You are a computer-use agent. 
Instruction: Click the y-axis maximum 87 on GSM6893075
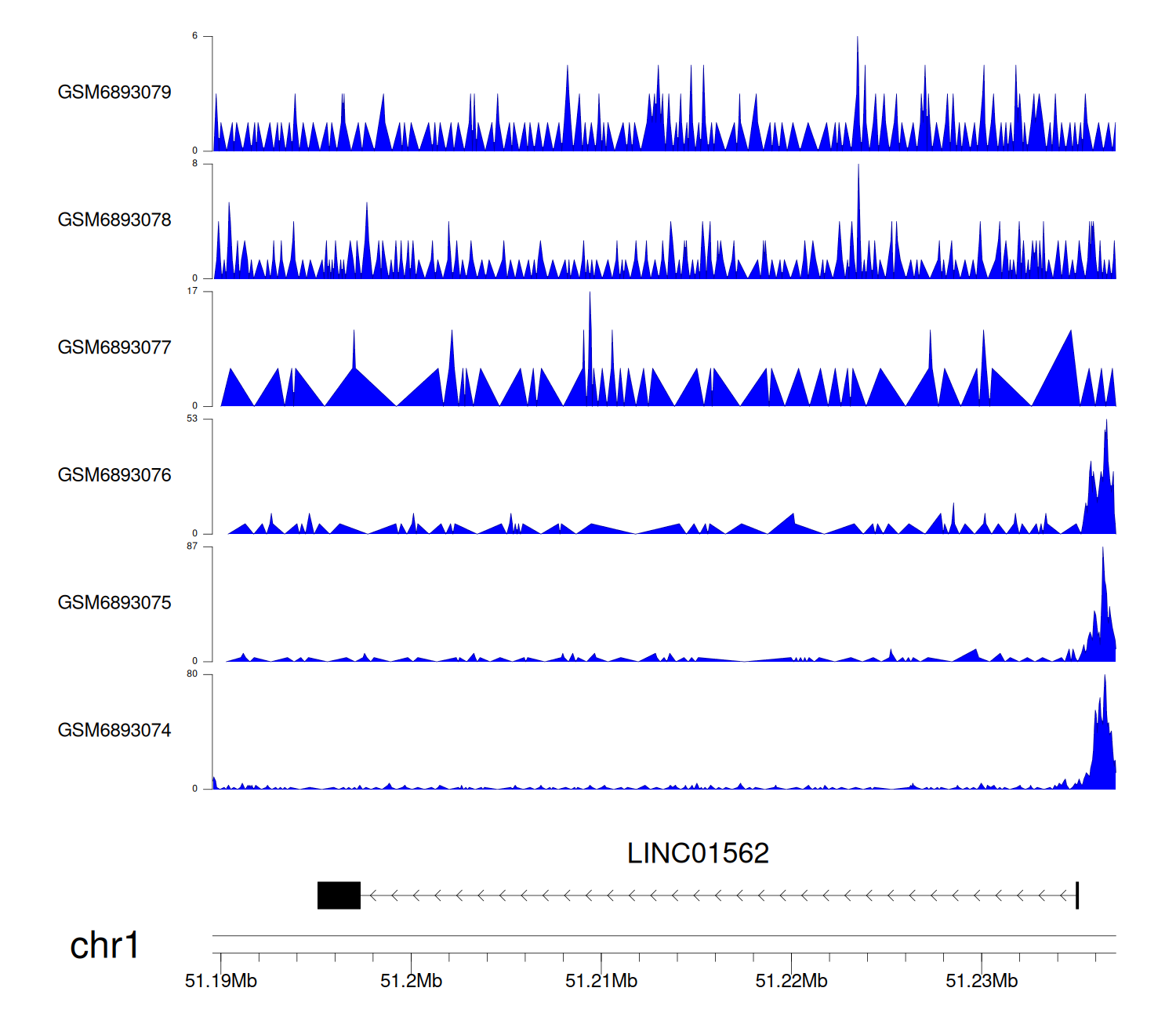pyautogui.click(x=192, y=547)
